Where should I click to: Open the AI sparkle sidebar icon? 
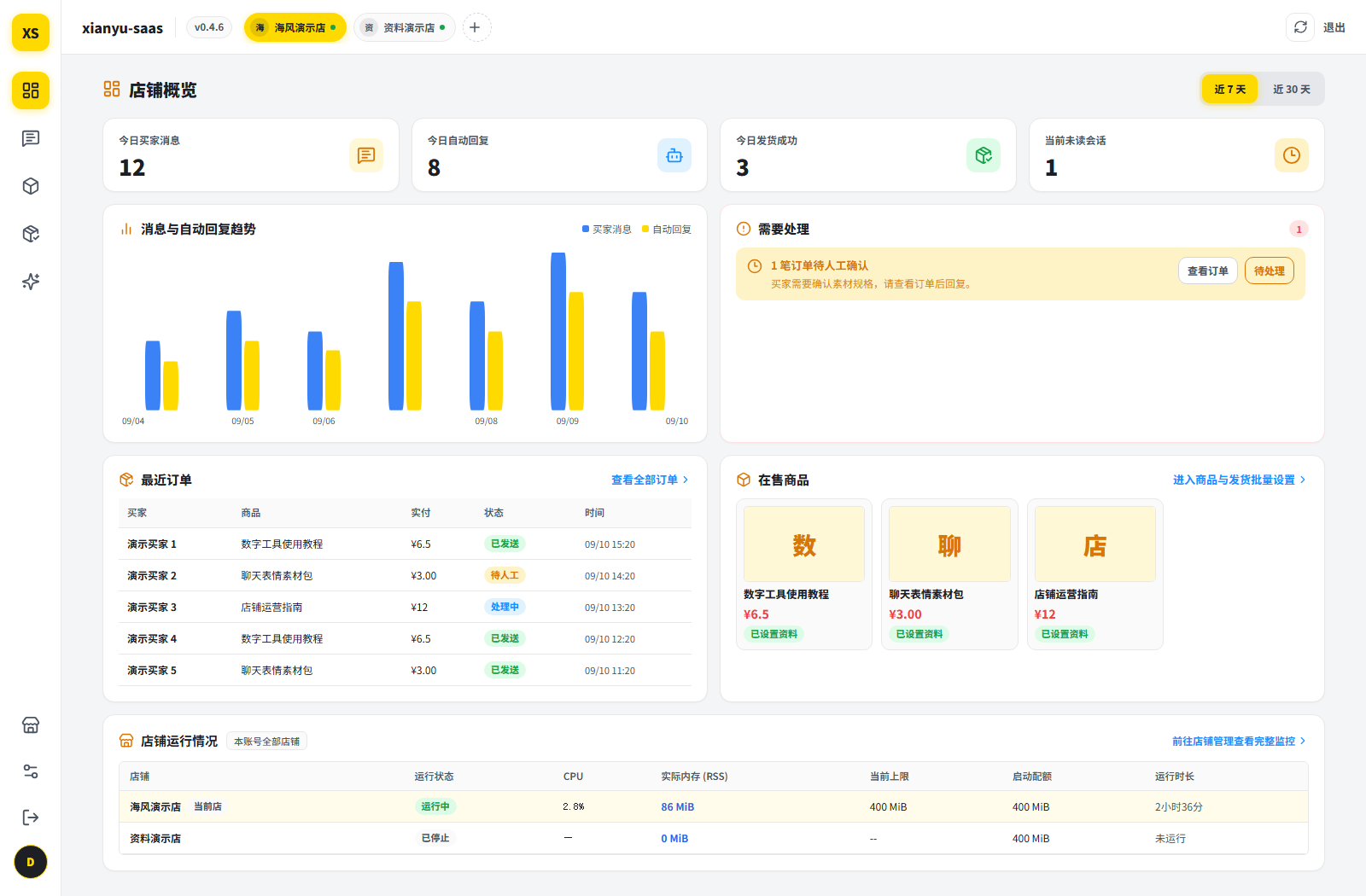[x=31, y=282]
